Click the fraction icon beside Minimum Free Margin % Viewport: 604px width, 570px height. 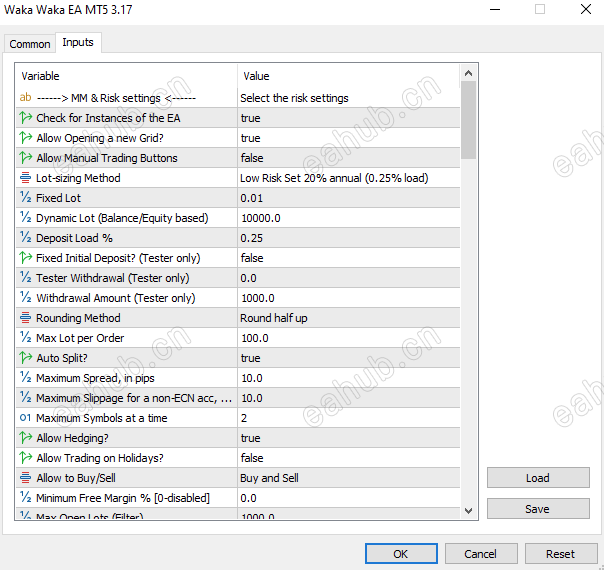(x=25, y=498)
